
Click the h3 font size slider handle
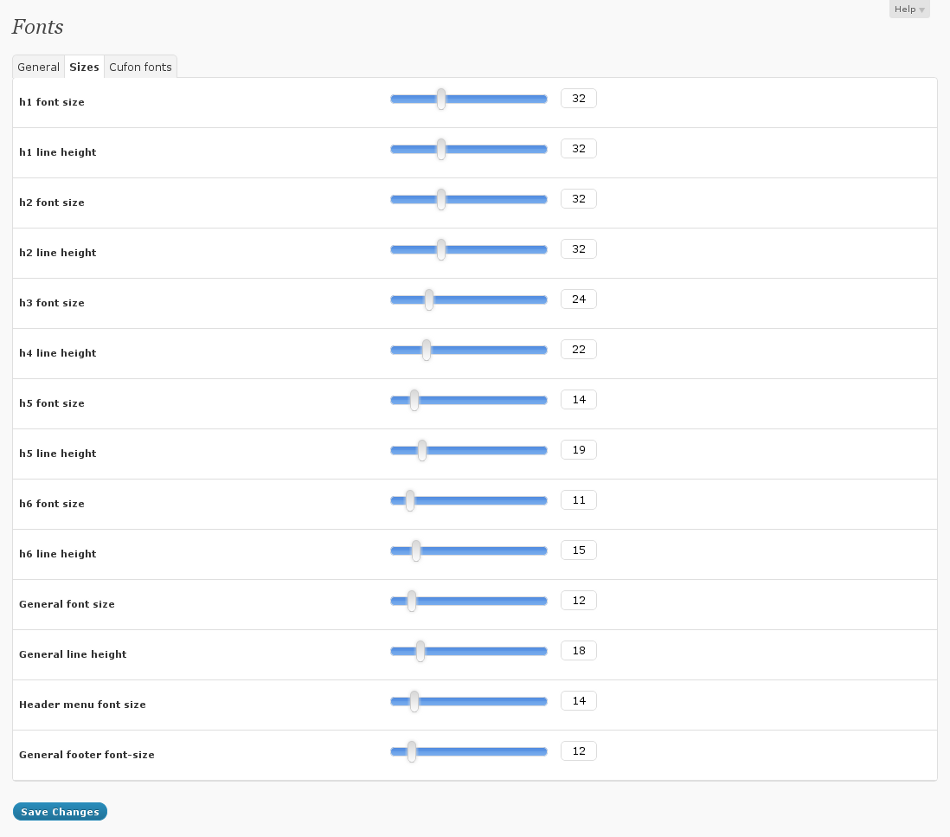coord(429,299)
